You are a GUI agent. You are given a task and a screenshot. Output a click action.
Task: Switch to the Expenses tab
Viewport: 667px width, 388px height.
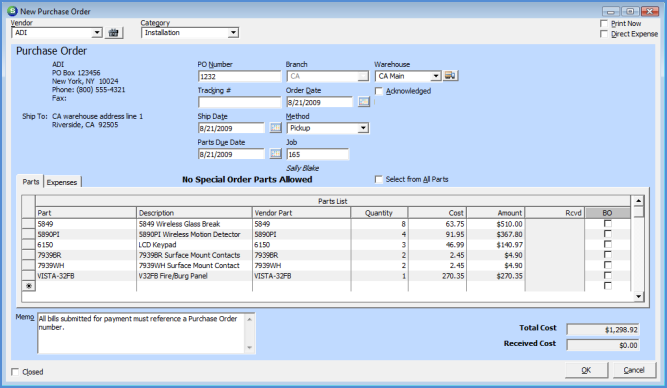pos(62,182)
